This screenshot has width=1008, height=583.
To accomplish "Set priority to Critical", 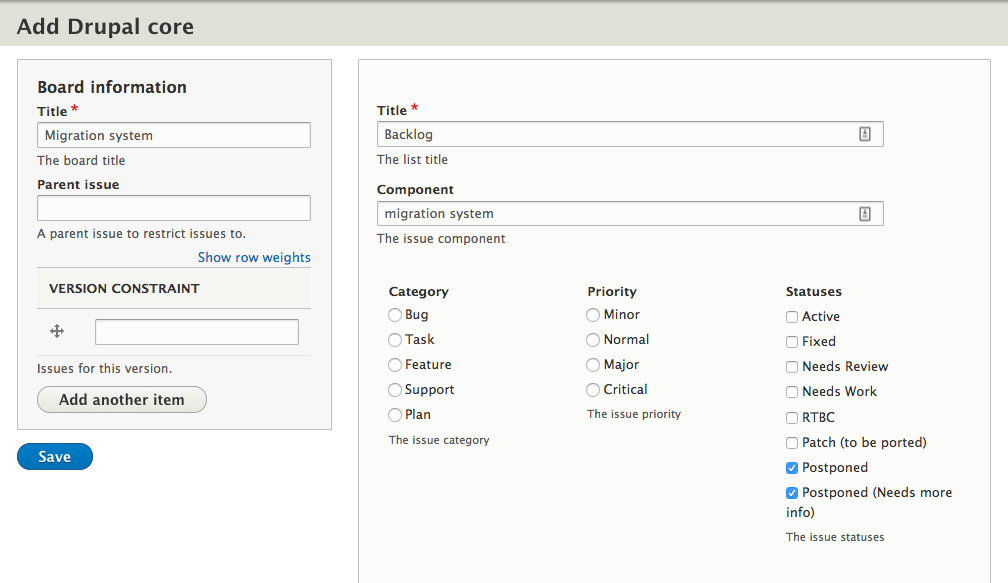I will tap(593, 390).
